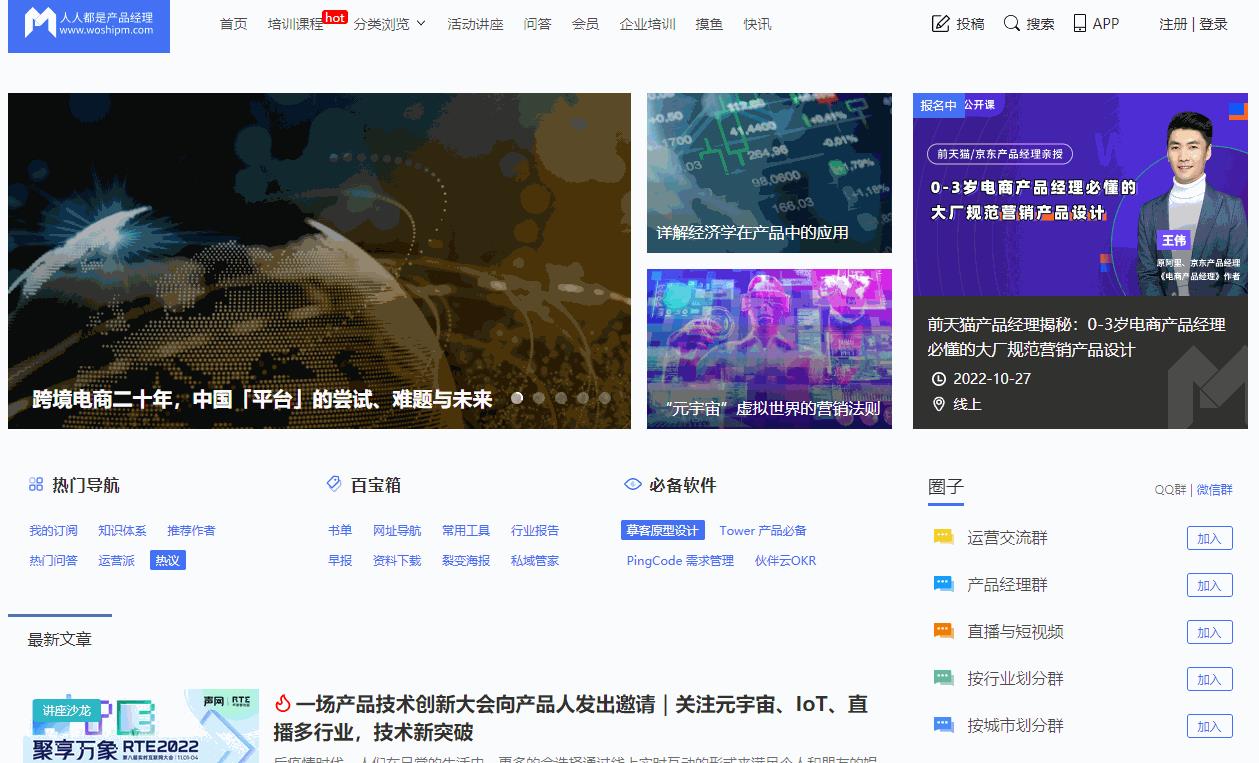The height and width of the screenshot is (763, 1259).
Task: Click the location pin icon next to 线上
Action: 939,404
